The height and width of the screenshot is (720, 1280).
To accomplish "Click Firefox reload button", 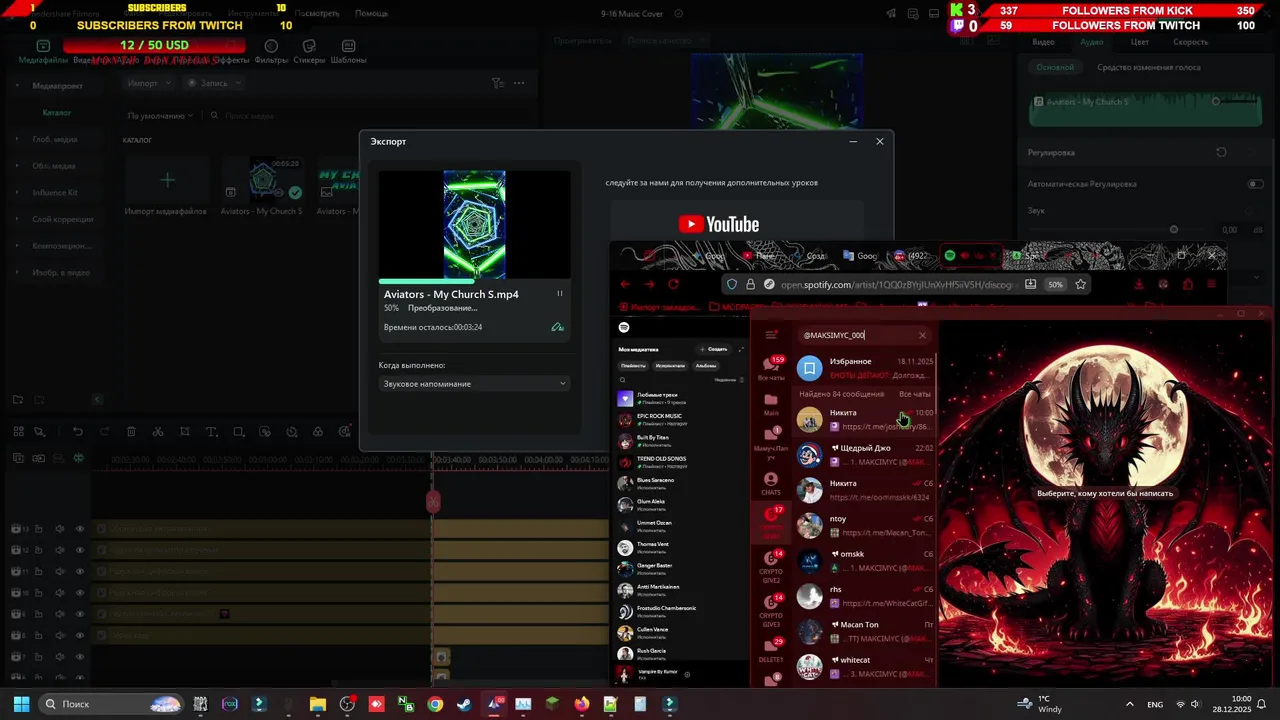I will point(673,284).
